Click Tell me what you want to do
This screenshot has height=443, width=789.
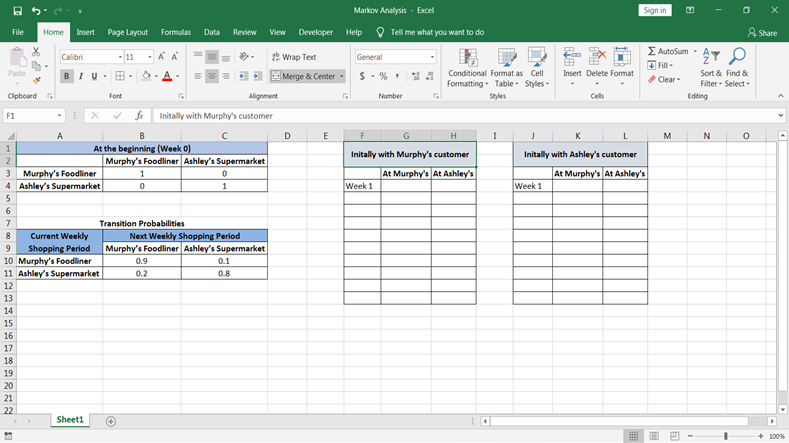[437, 32]
